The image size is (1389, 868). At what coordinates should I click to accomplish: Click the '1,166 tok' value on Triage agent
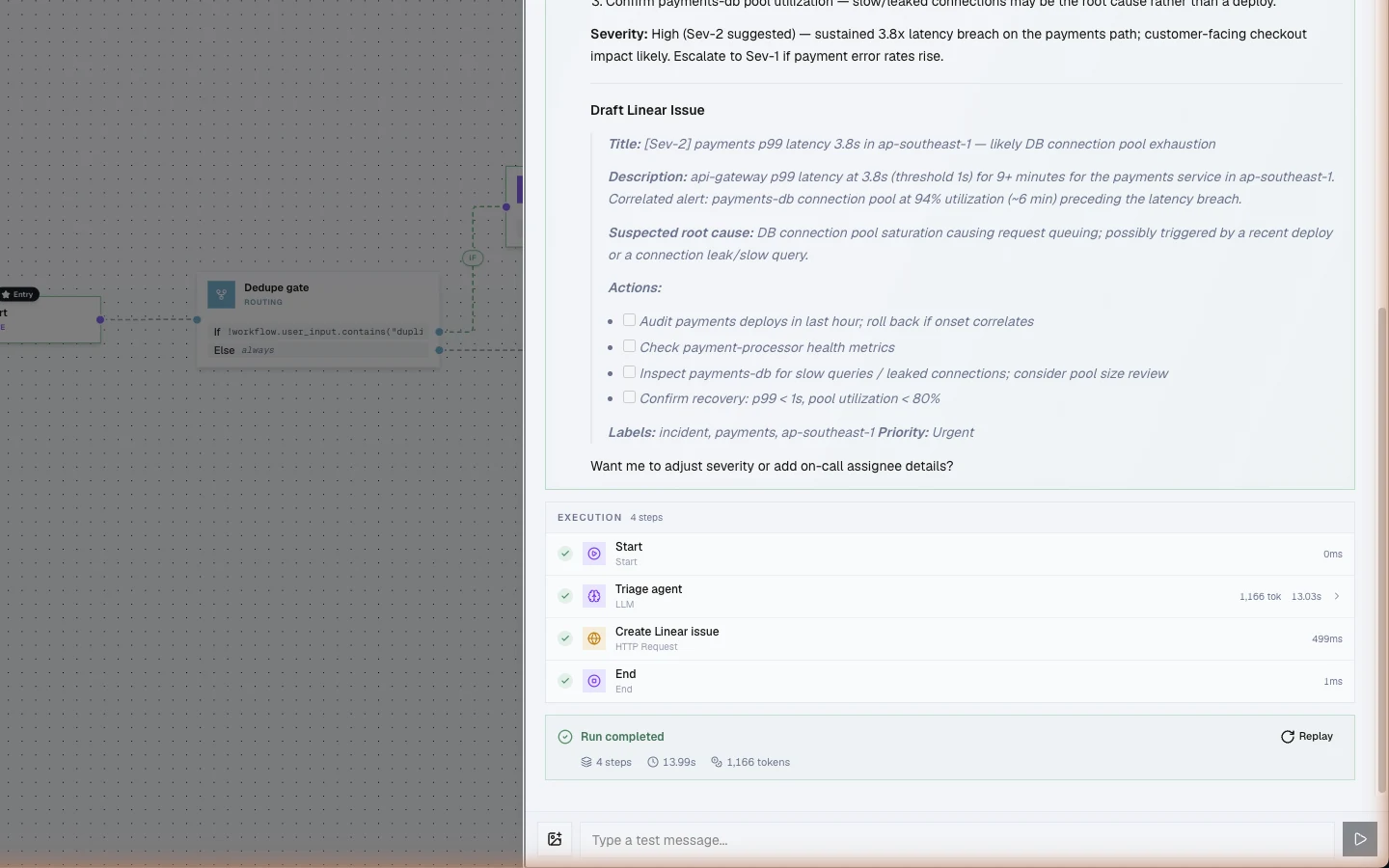(1260, 597)
